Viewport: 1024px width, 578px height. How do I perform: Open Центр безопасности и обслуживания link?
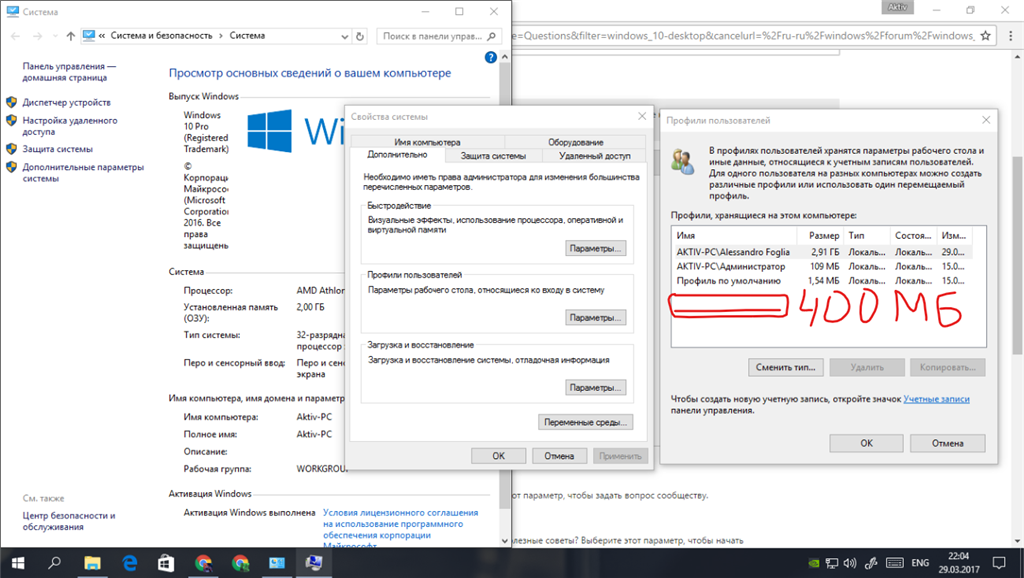[x=69, y=521]
